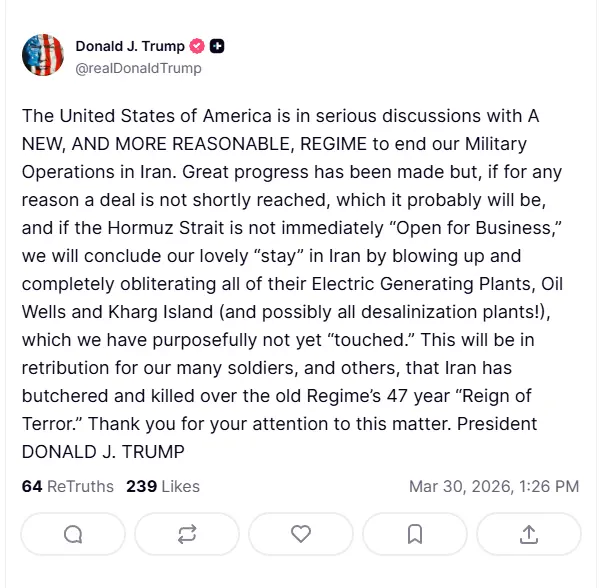Image resolution: width=614 pixels, height=588 pixels.
Task: Bookmark this post
Action: click(x=415, y=534)
